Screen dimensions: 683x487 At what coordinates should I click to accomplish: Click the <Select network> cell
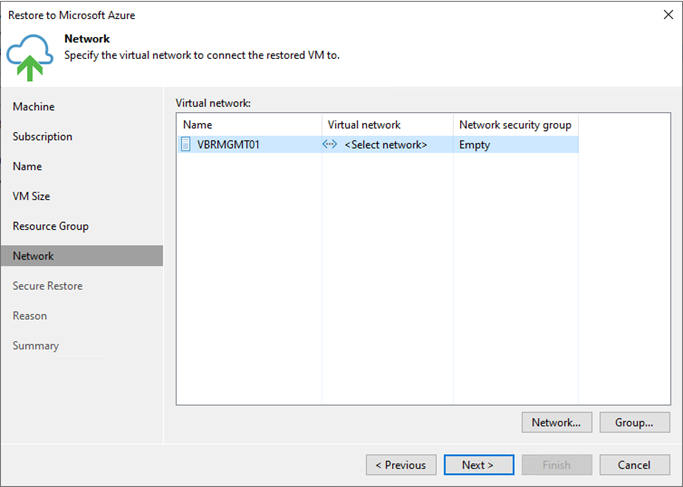click(x=385, y=145)
